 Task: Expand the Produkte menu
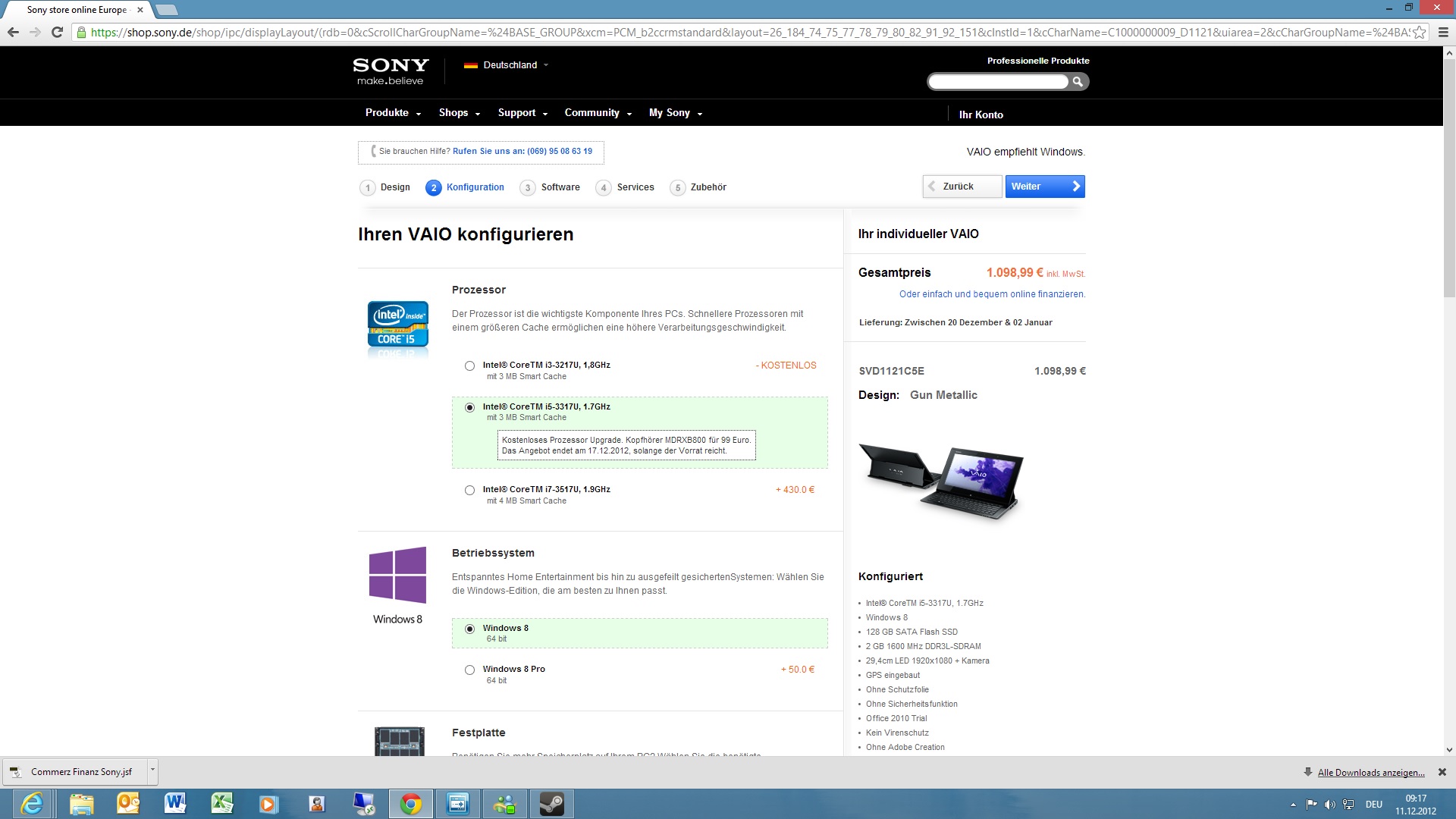pyautogui.click(x=393, y=112)
